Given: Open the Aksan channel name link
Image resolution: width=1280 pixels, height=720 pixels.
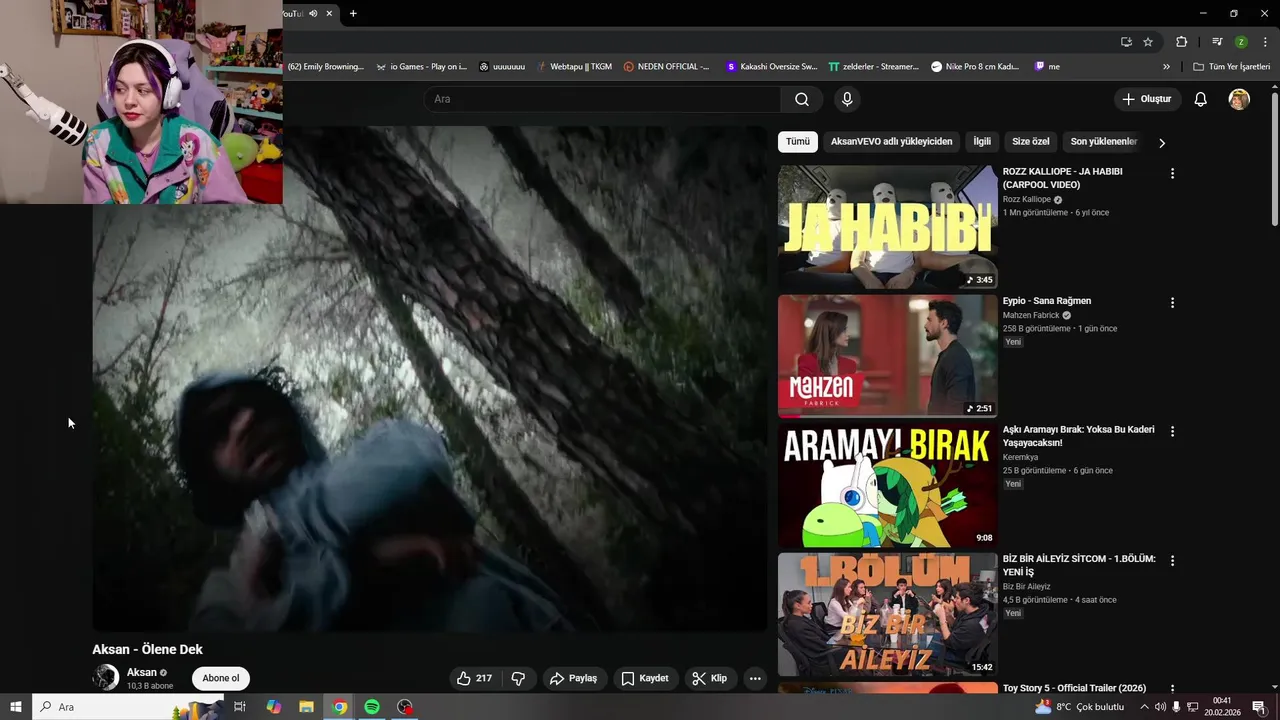Looking at the screenshot, I should point(141,672).
